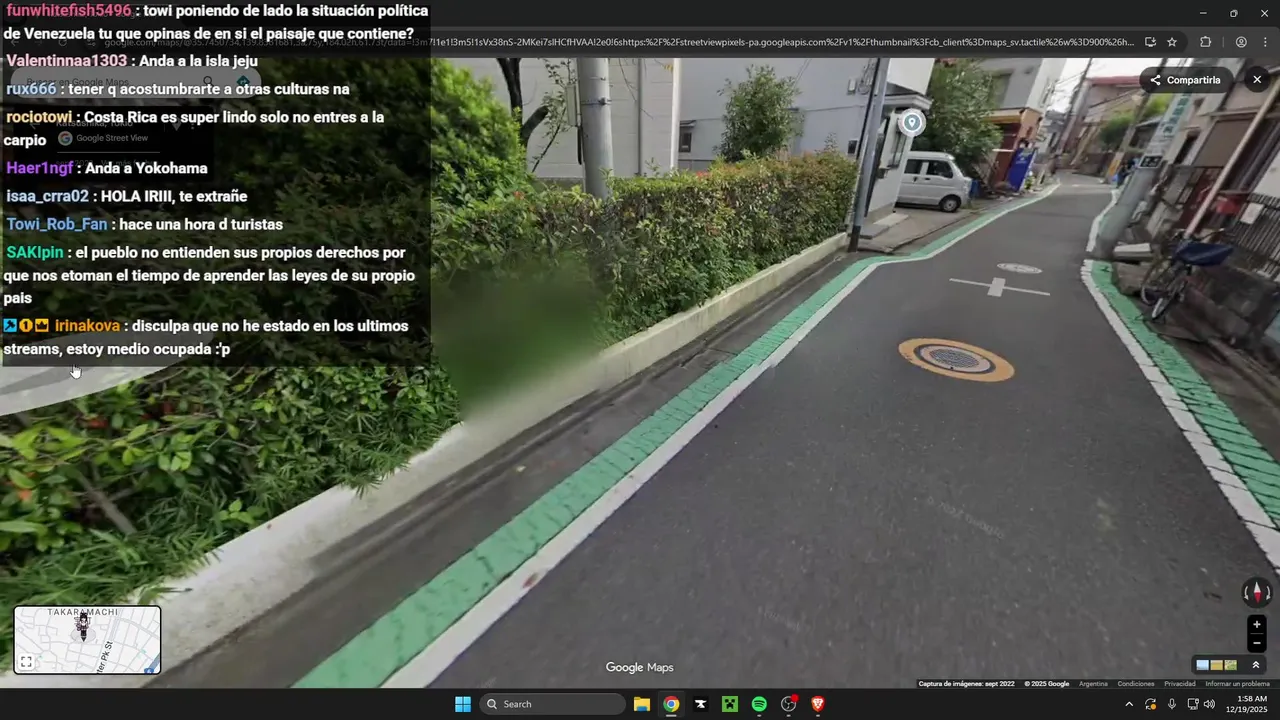This screenshot has height=720, width=1280.
Task: Show hidden system tray icons
Action: tap(1129, 704)
